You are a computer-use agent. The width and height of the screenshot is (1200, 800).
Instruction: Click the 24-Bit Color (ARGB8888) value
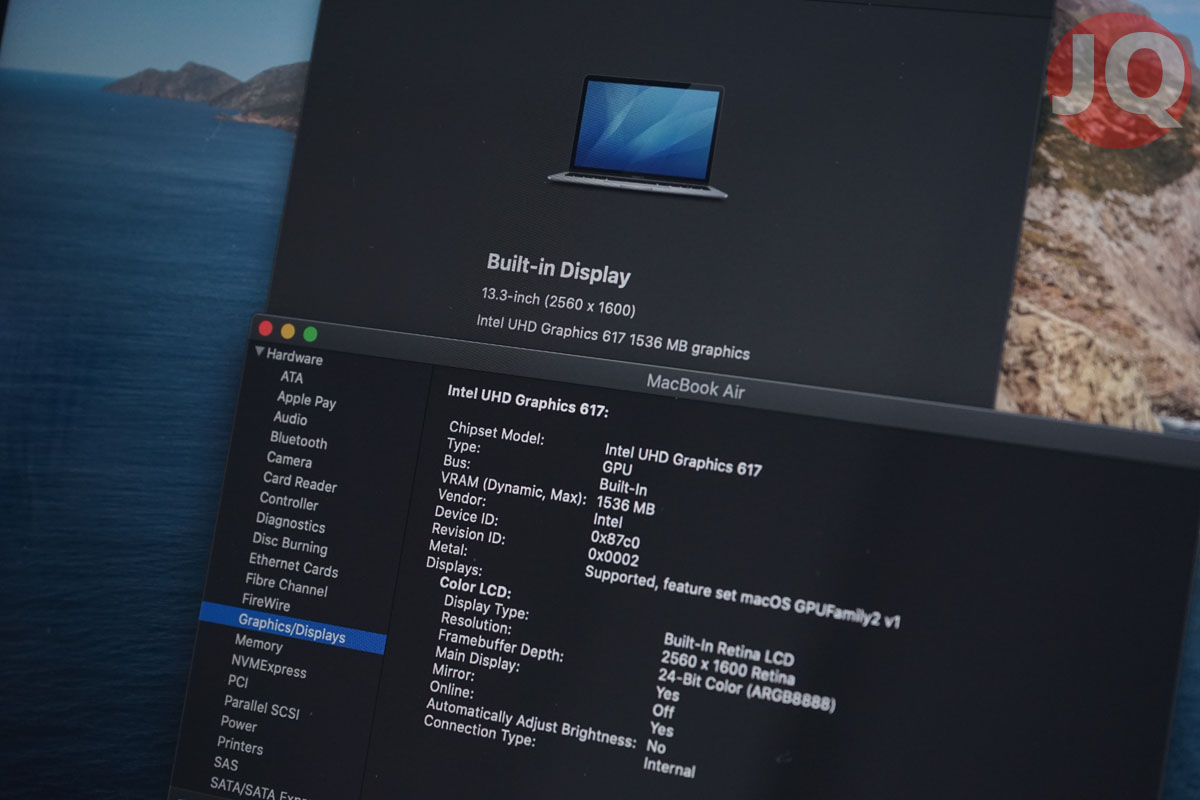click(x=746, y=689)
